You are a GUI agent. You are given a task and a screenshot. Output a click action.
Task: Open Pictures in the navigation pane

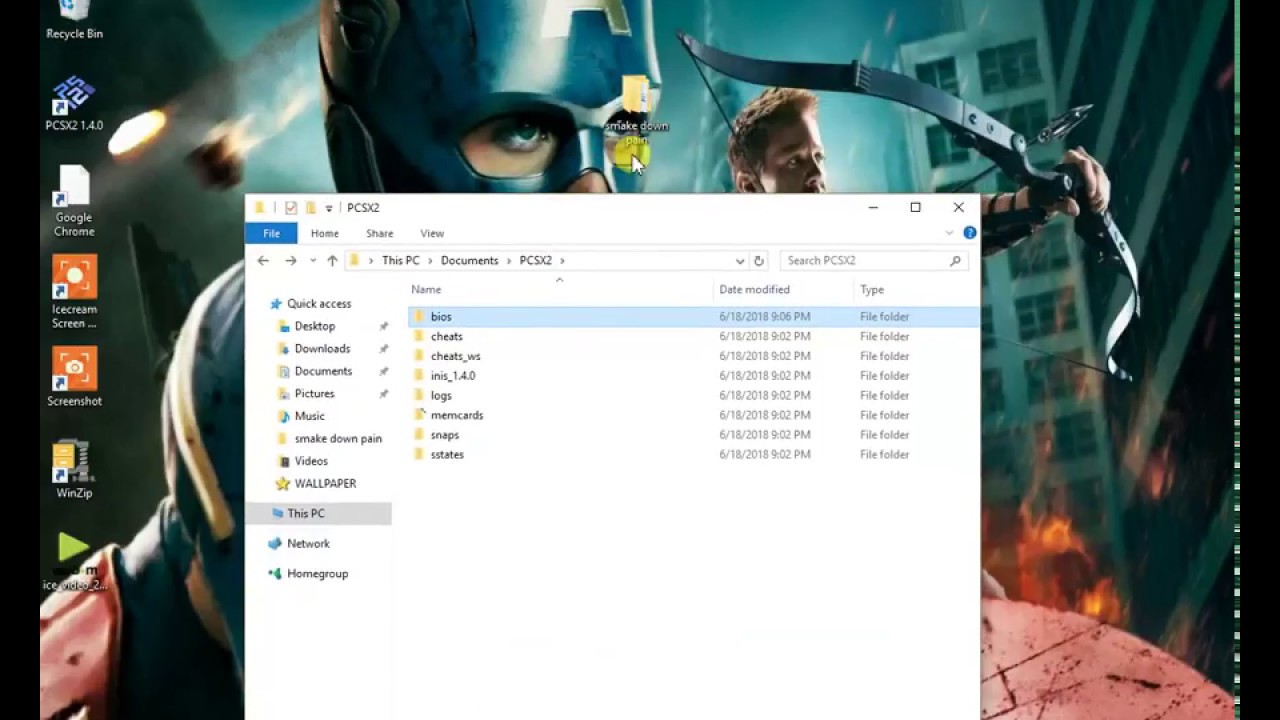314,393
